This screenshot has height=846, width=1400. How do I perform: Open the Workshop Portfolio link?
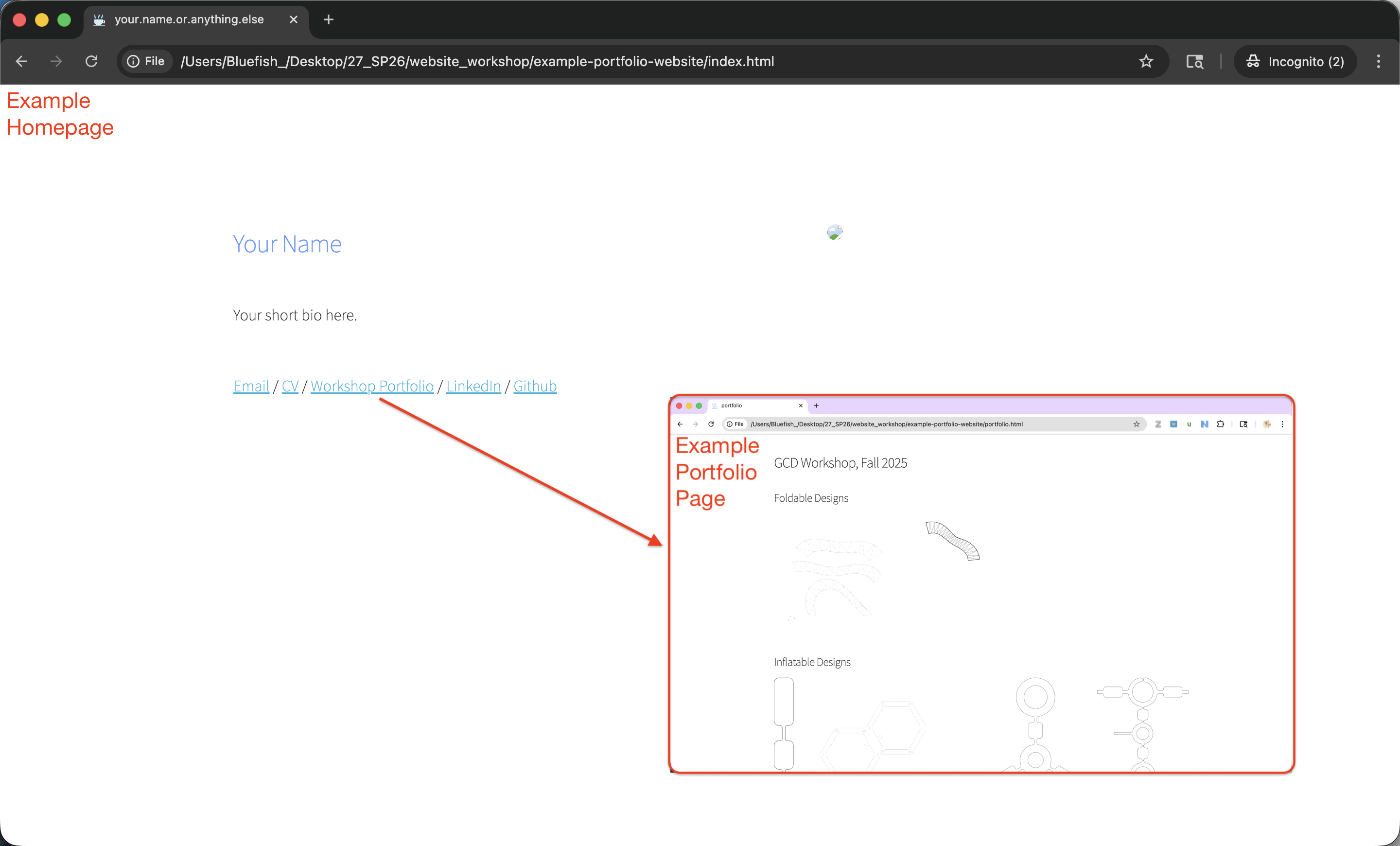pos(372,387)
